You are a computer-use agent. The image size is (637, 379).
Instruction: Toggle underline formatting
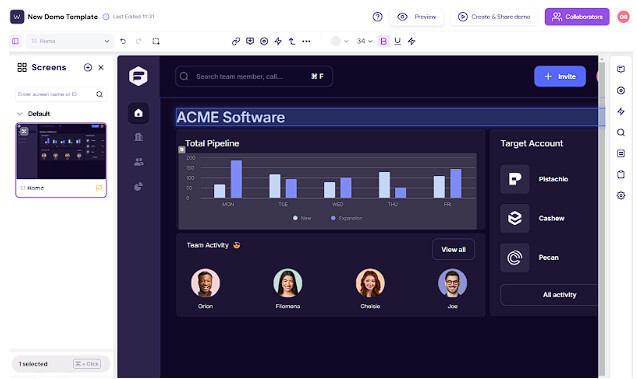[x=398, y=41]
